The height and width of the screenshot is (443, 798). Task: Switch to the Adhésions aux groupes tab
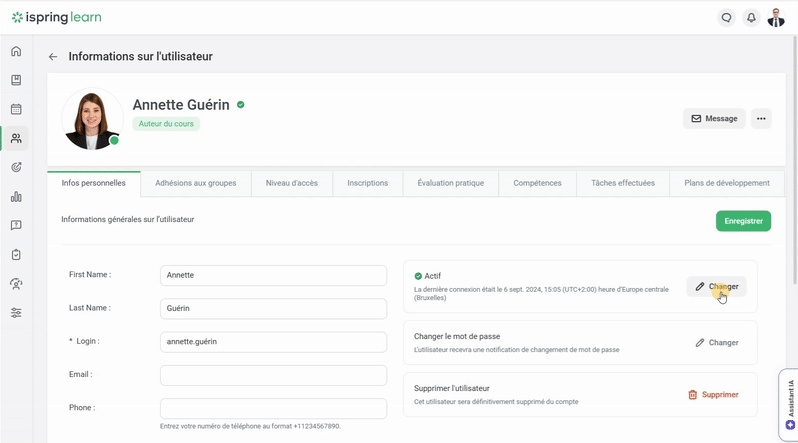196,183
